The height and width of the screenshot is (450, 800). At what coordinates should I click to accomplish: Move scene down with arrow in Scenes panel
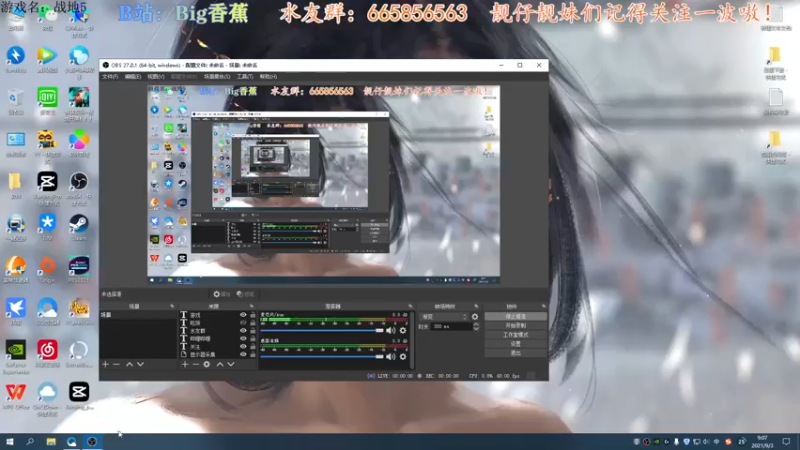pos(140,364)
